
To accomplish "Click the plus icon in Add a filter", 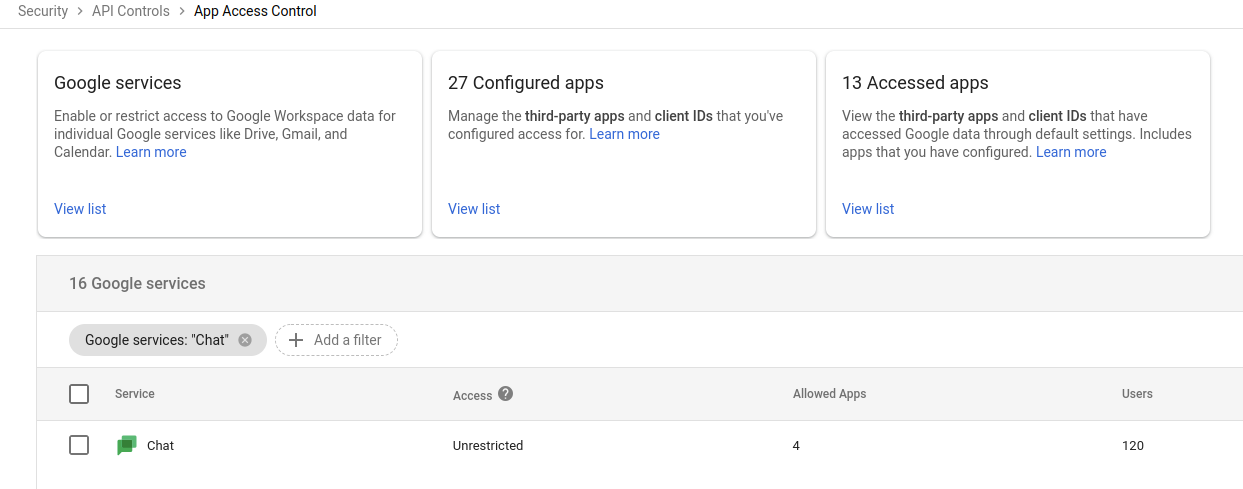I will click(296, 340).
